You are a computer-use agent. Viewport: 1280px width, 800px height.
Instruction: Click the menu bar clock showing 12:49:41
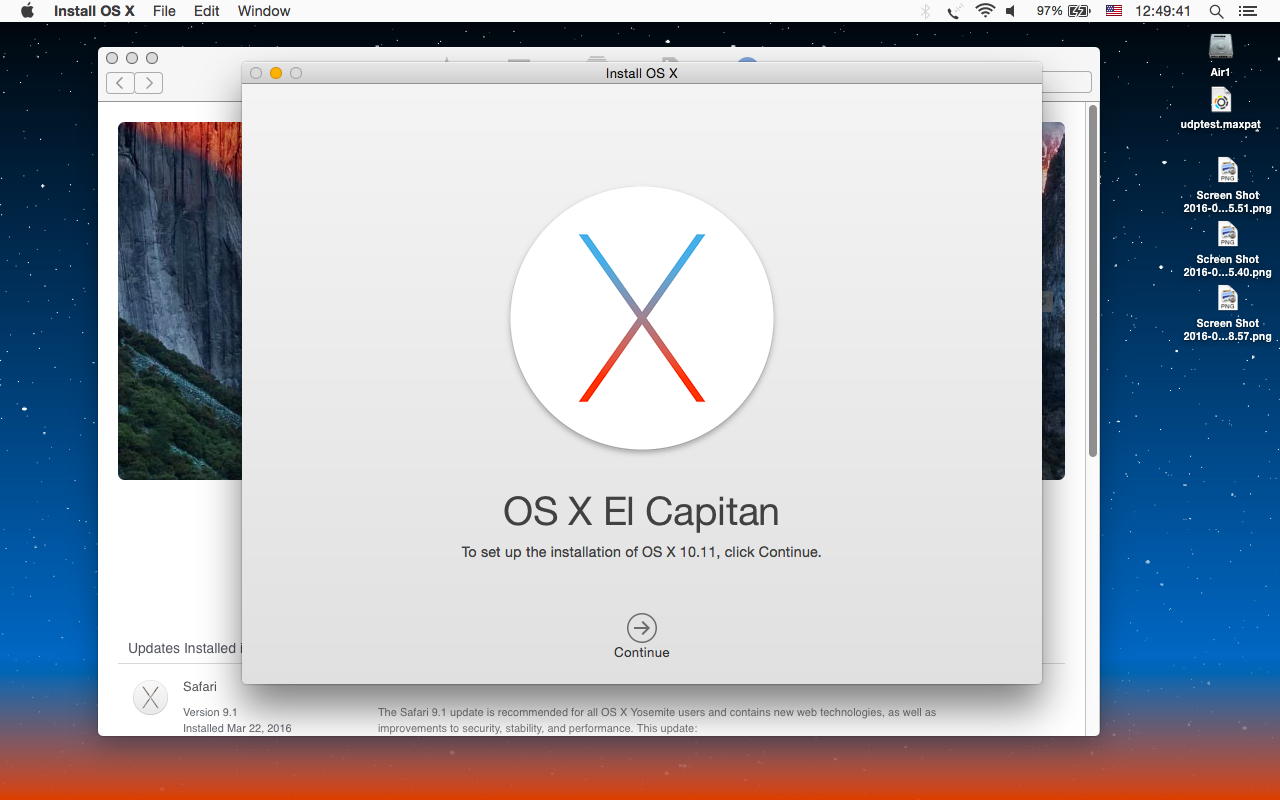click(x=1163, y=11)
